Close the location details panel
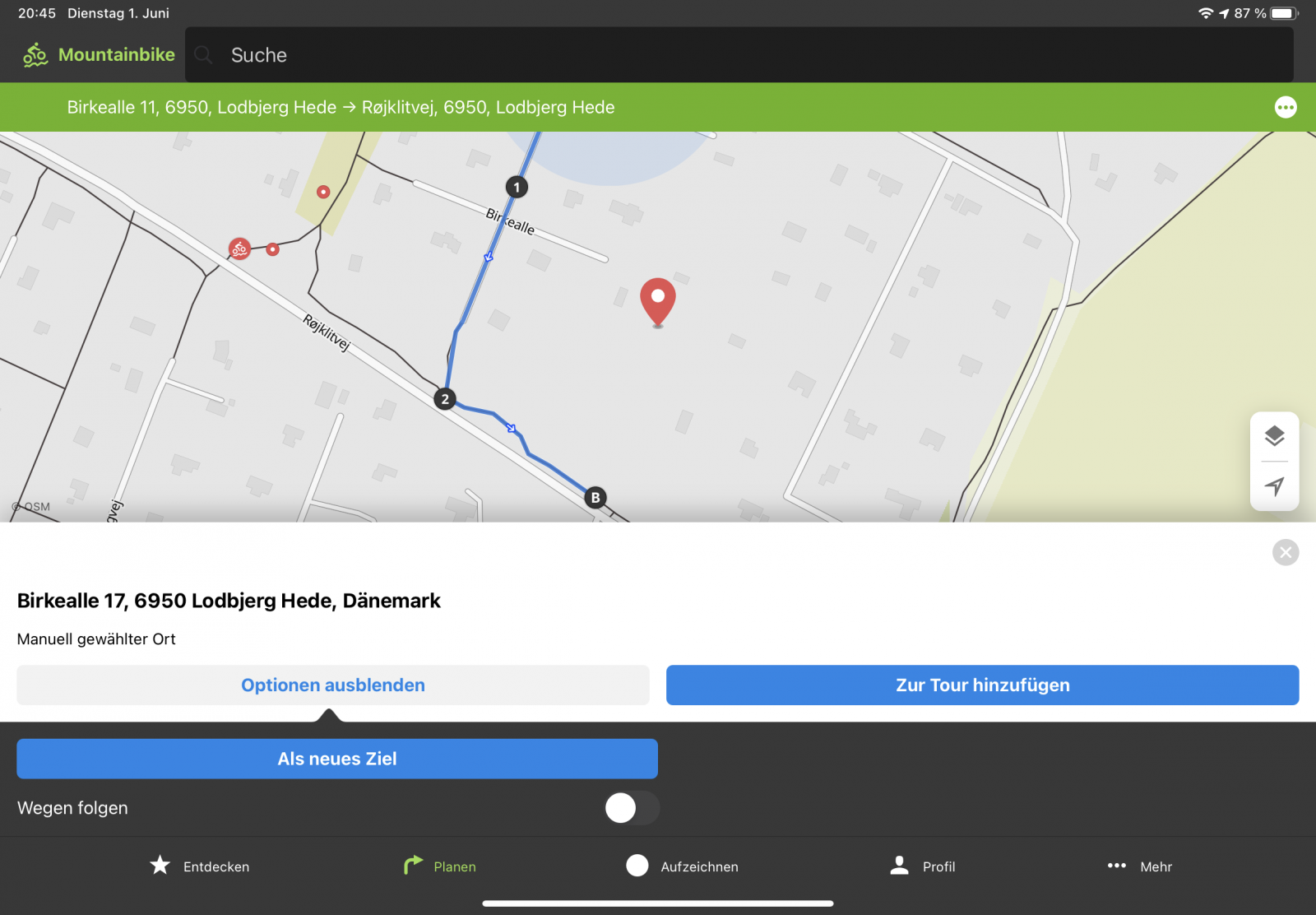This screenshot has height=915, width=1316. tap(1285, 552)
